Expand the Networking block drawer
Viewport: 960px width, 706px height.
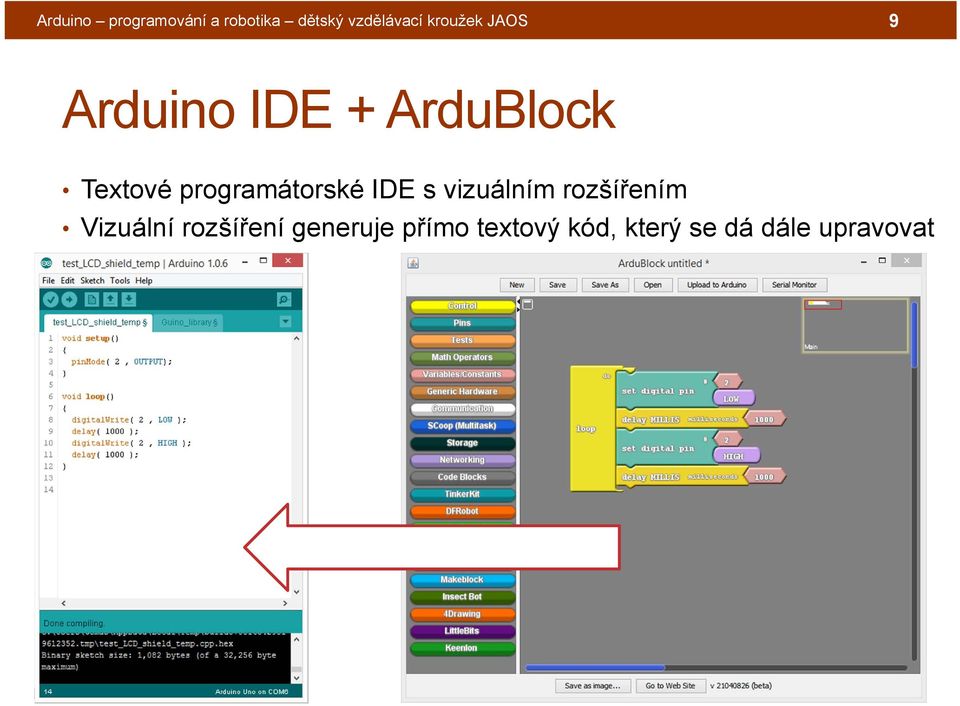click(x=462, y=460)
